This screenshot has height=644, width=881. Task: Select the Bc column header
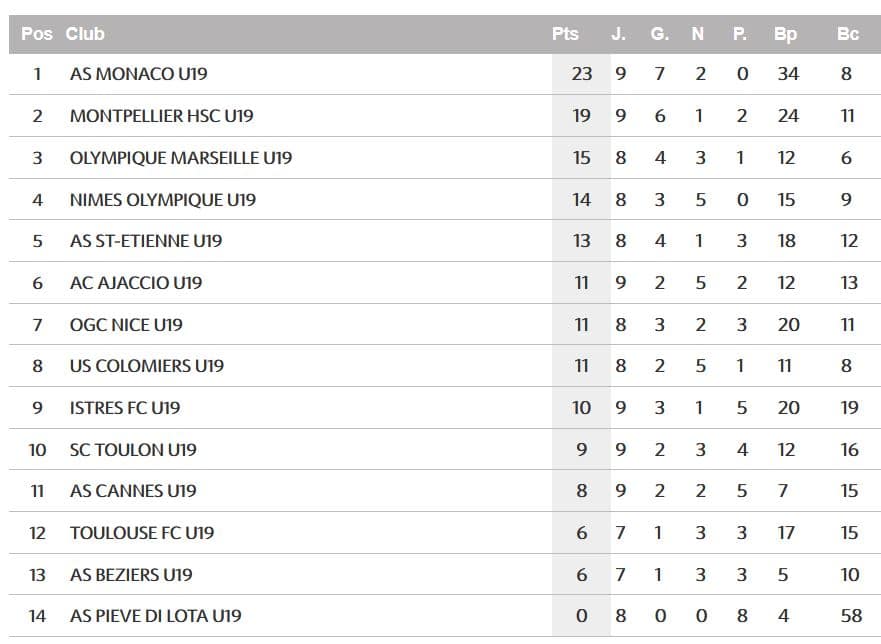pos(848,34)
